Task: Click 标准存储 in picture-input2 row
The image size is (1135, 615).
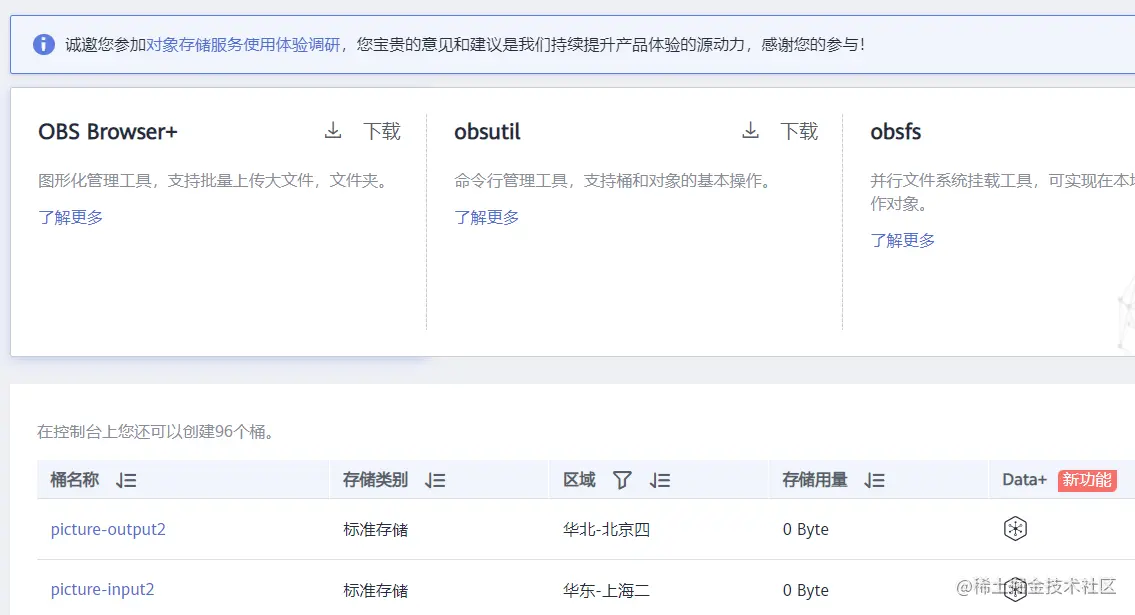Action: (376, 590)
